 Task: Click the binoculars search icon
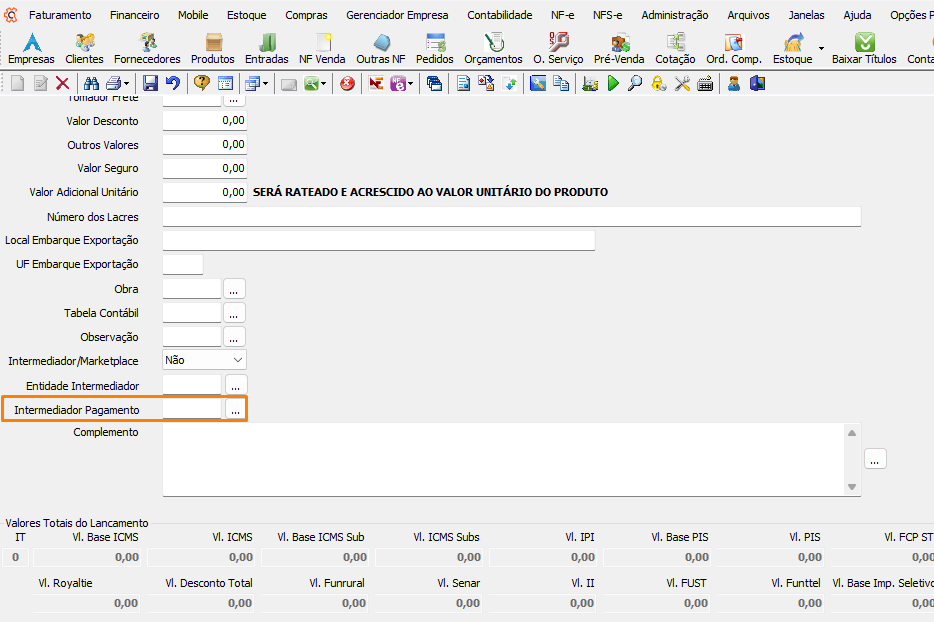pos(91,83)
